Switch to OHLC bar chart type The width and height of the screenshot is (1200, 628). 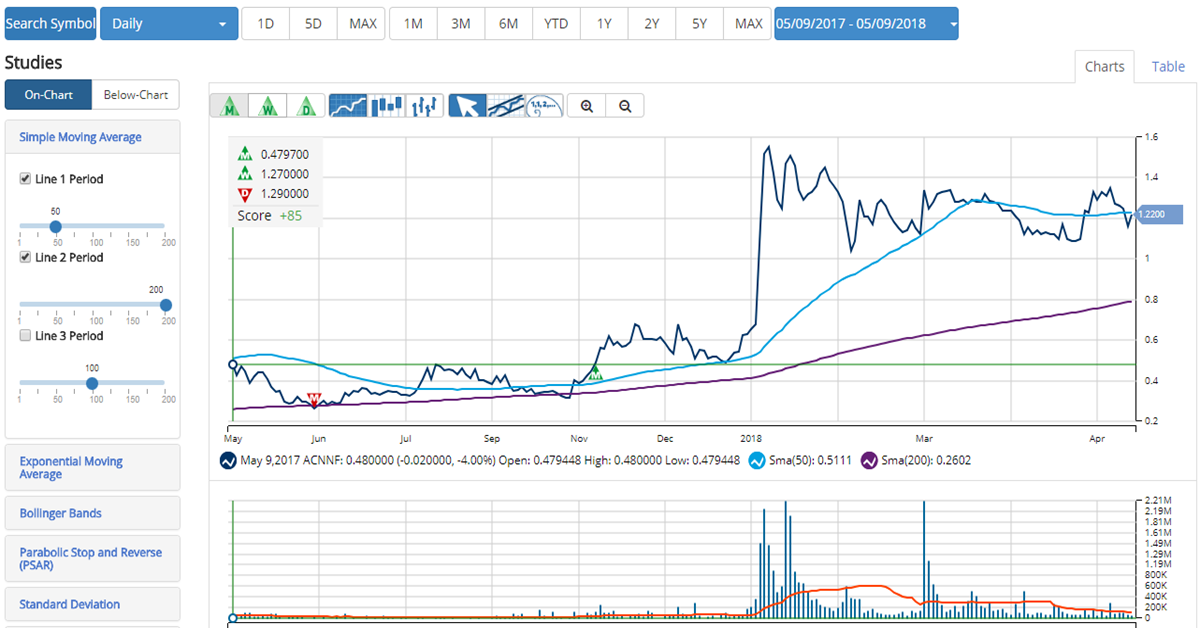(x=425, y=105)
